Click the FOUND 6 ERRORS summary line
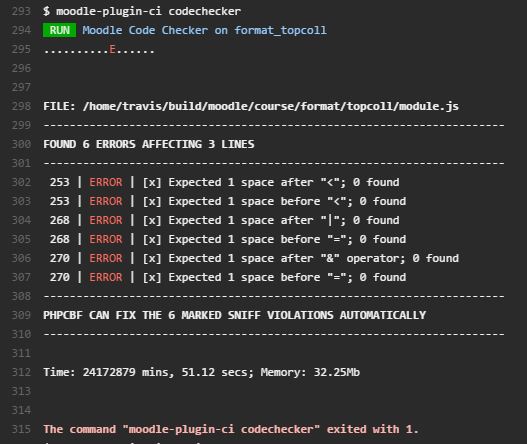This screenshot has width=527, height=444. 149,145
